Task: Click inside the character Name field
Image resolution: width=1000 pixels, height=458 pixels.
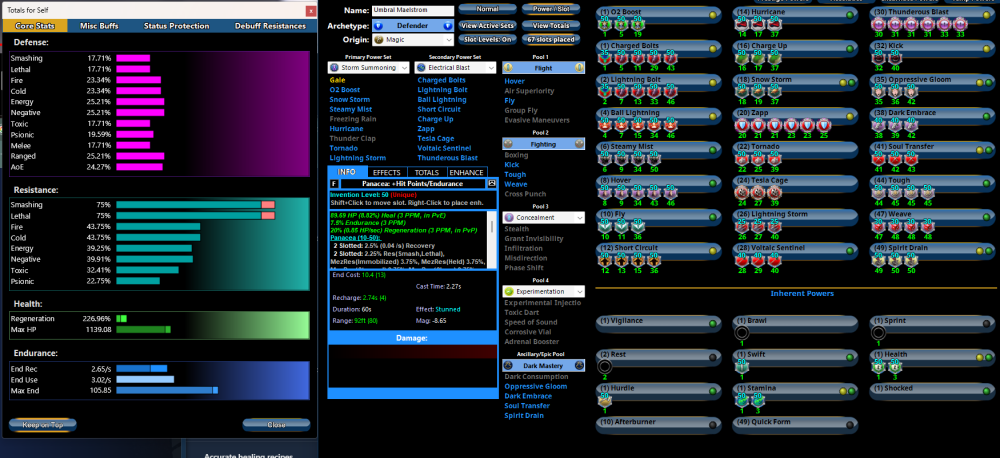Action: coord(413,11)
